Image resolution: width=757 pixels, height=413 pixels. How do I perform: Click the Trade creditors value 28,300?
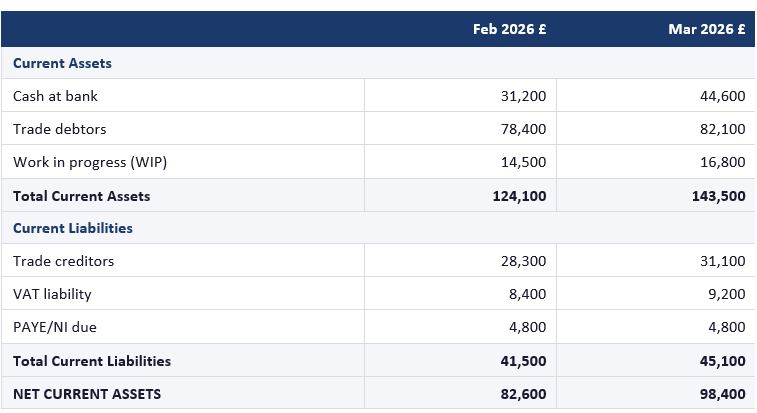click(523, 261)
